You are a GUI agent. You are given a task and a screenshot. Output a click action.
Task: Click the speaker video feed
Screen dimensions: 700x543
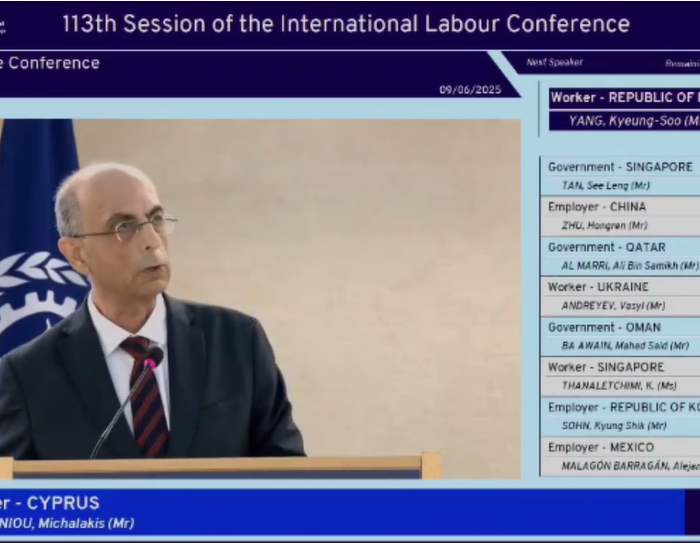click(260, 299)
